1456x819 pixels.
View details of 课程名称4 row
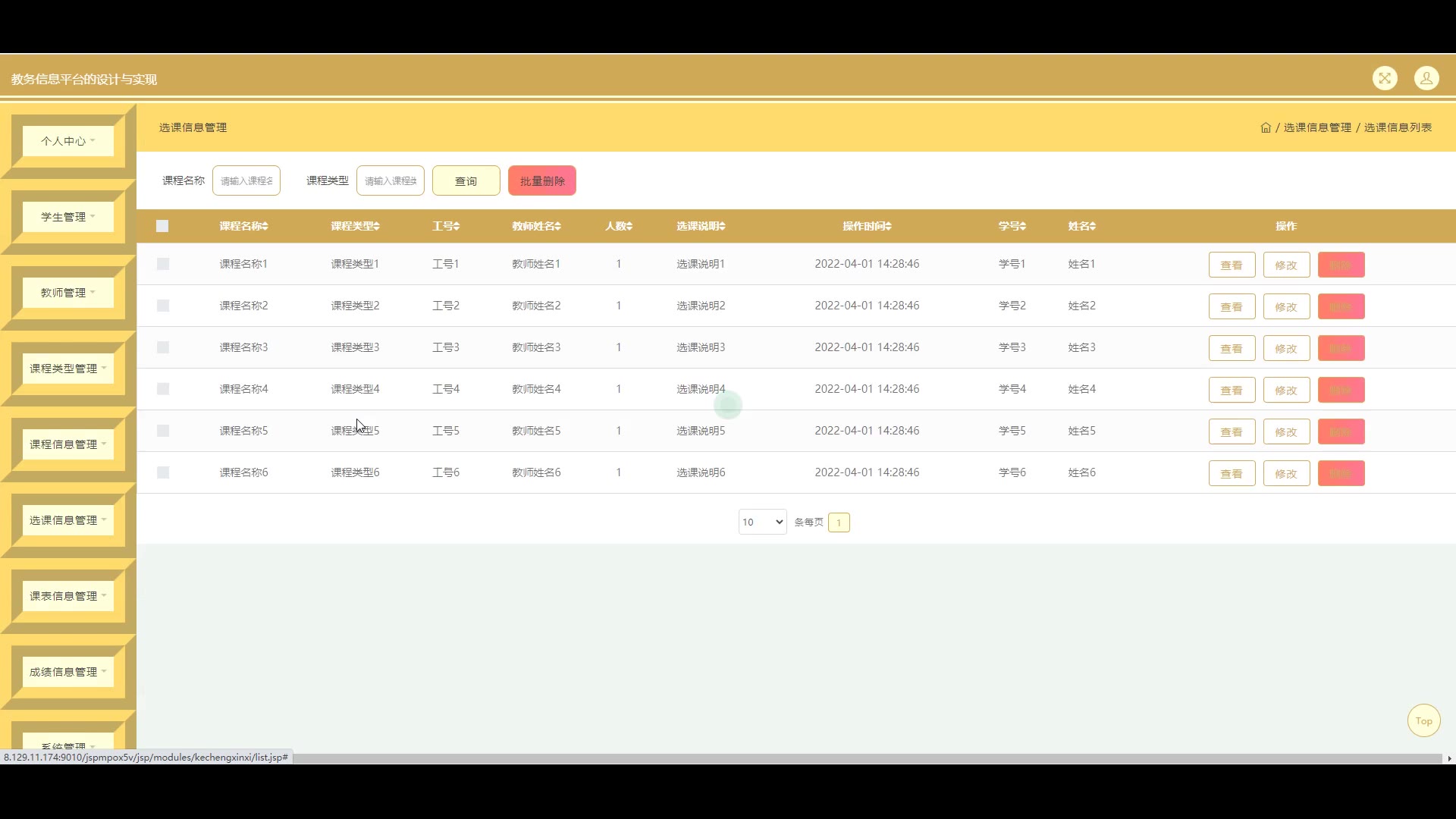pos(1232,390)
